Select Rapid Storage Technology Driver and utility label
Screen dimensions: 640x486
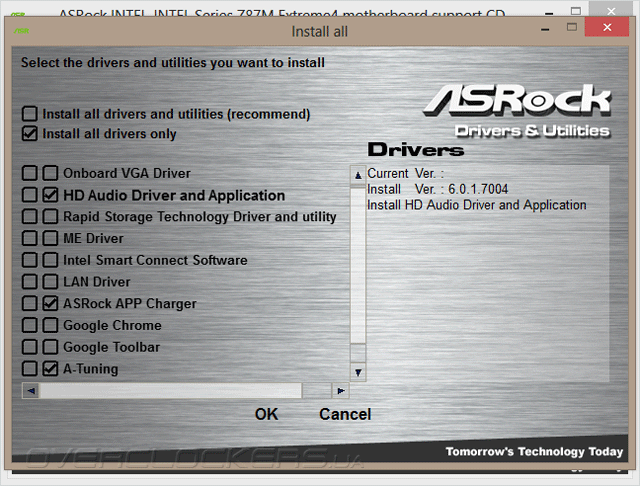[200, 217]
